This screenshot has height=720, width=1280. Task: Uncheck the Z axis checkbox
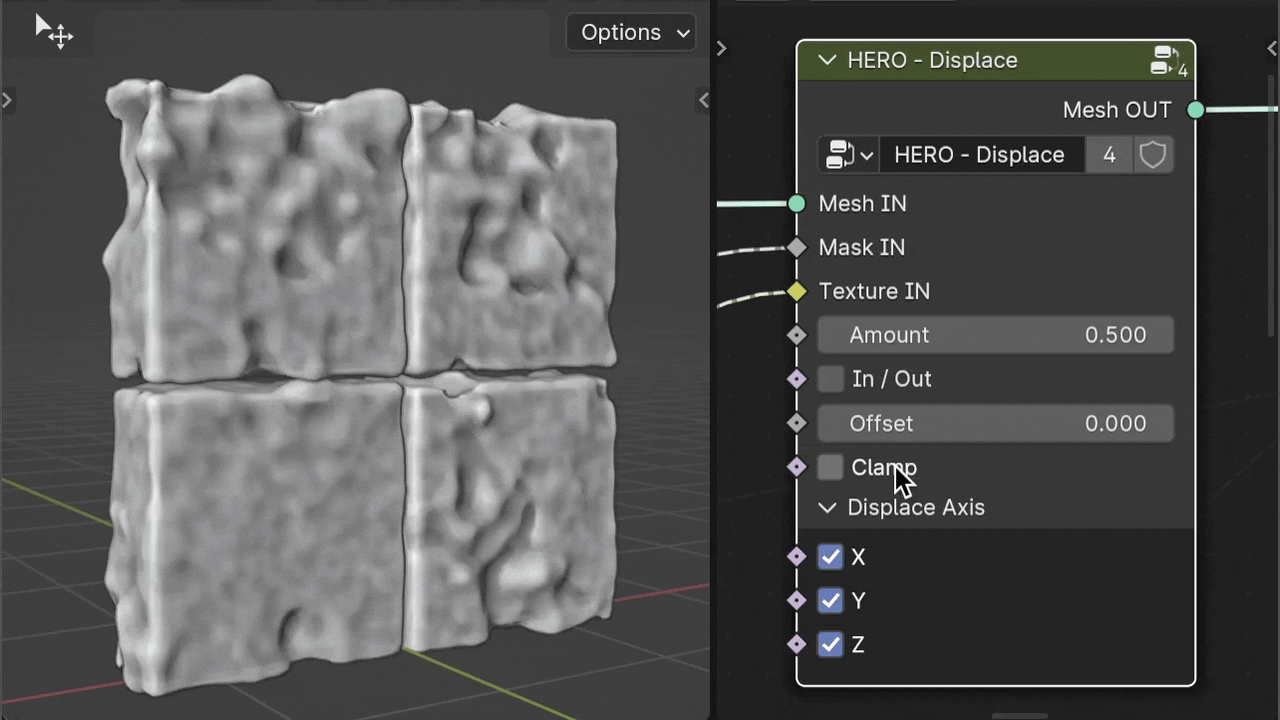pos(831,645)
